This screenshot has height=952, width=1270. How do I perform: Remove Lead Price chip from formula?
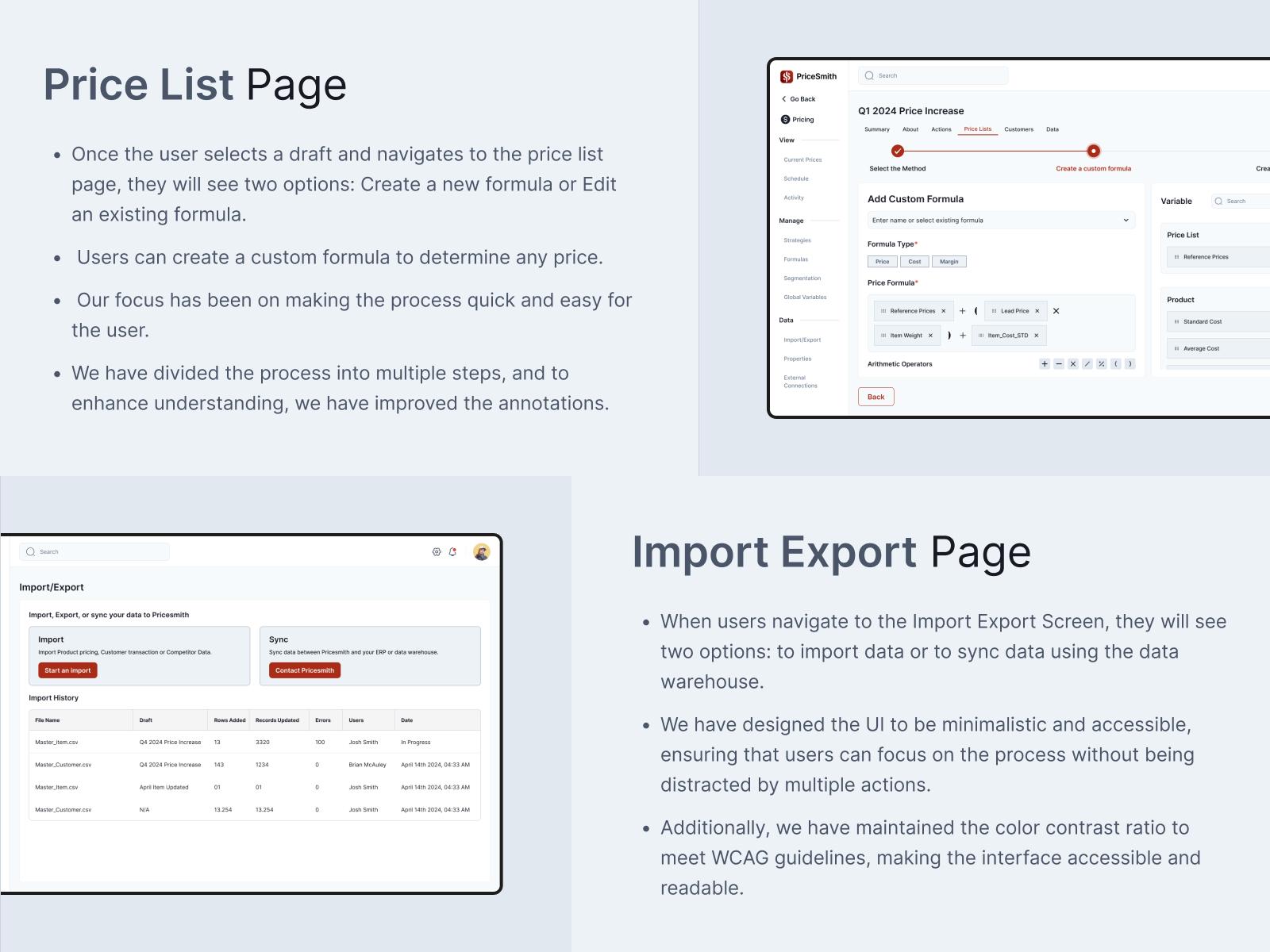pos(1037,311)
